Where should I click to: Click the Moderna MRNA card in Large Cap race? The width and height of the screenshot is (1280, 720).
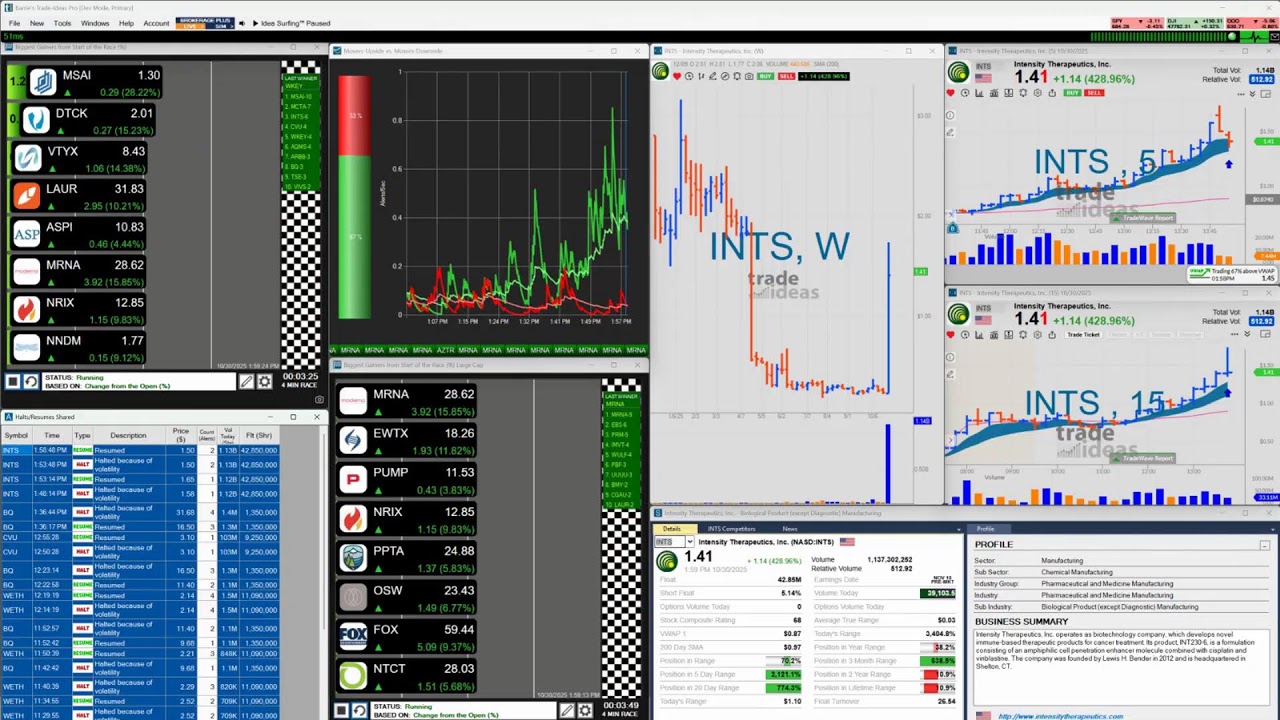[406, 401]
